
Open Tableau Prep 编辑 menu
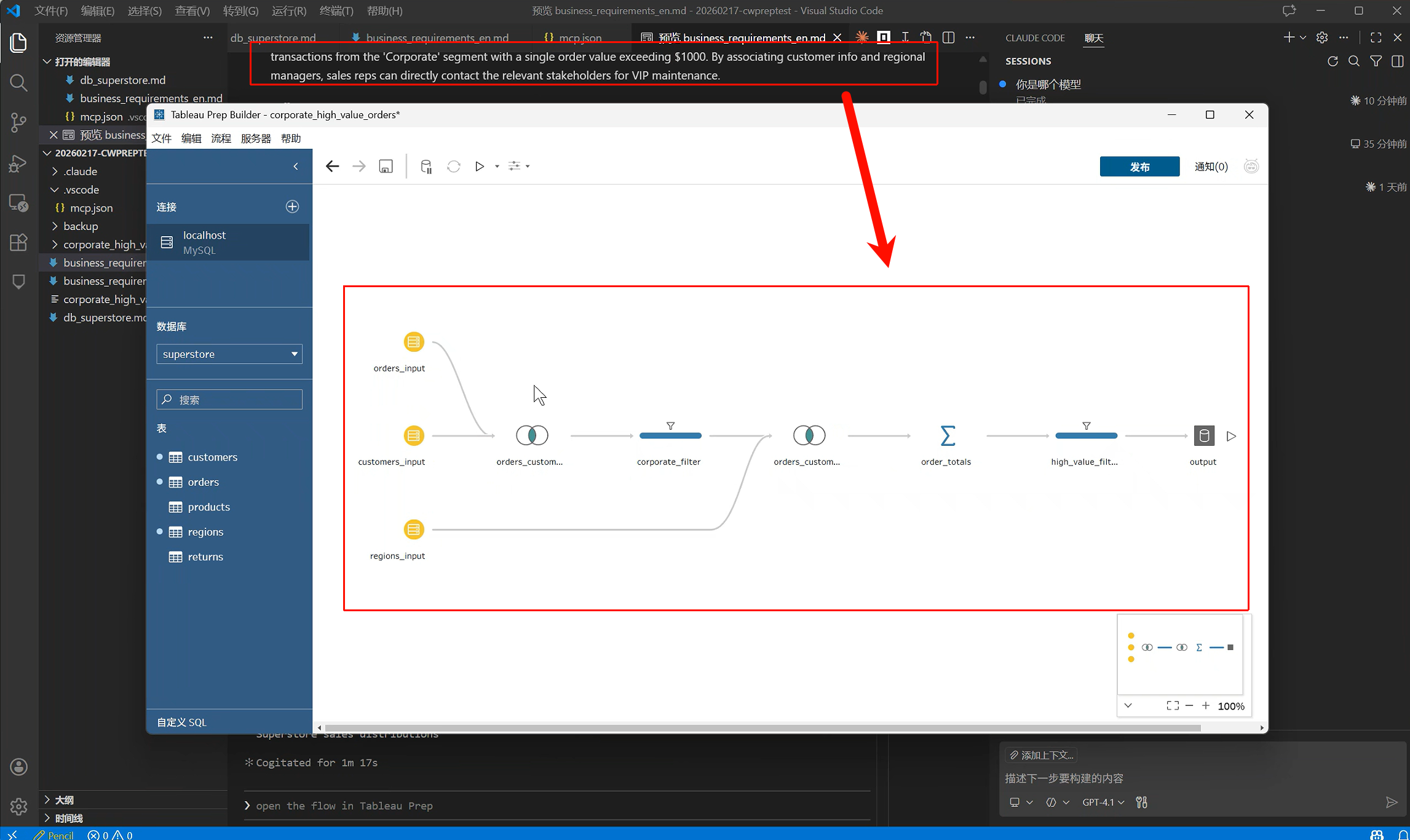[191, 138]
